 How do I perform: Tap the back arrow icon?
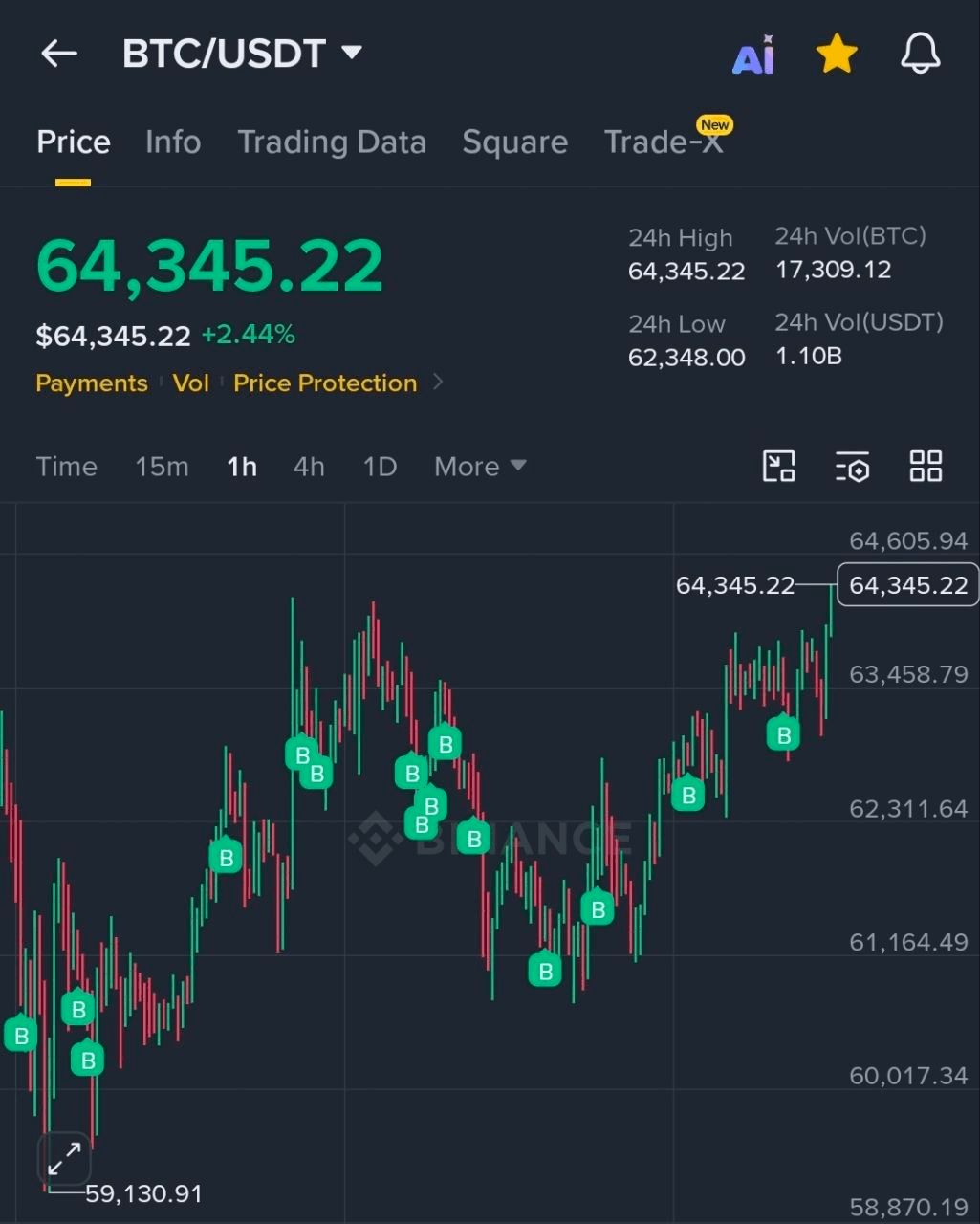(x=59, y=54)
